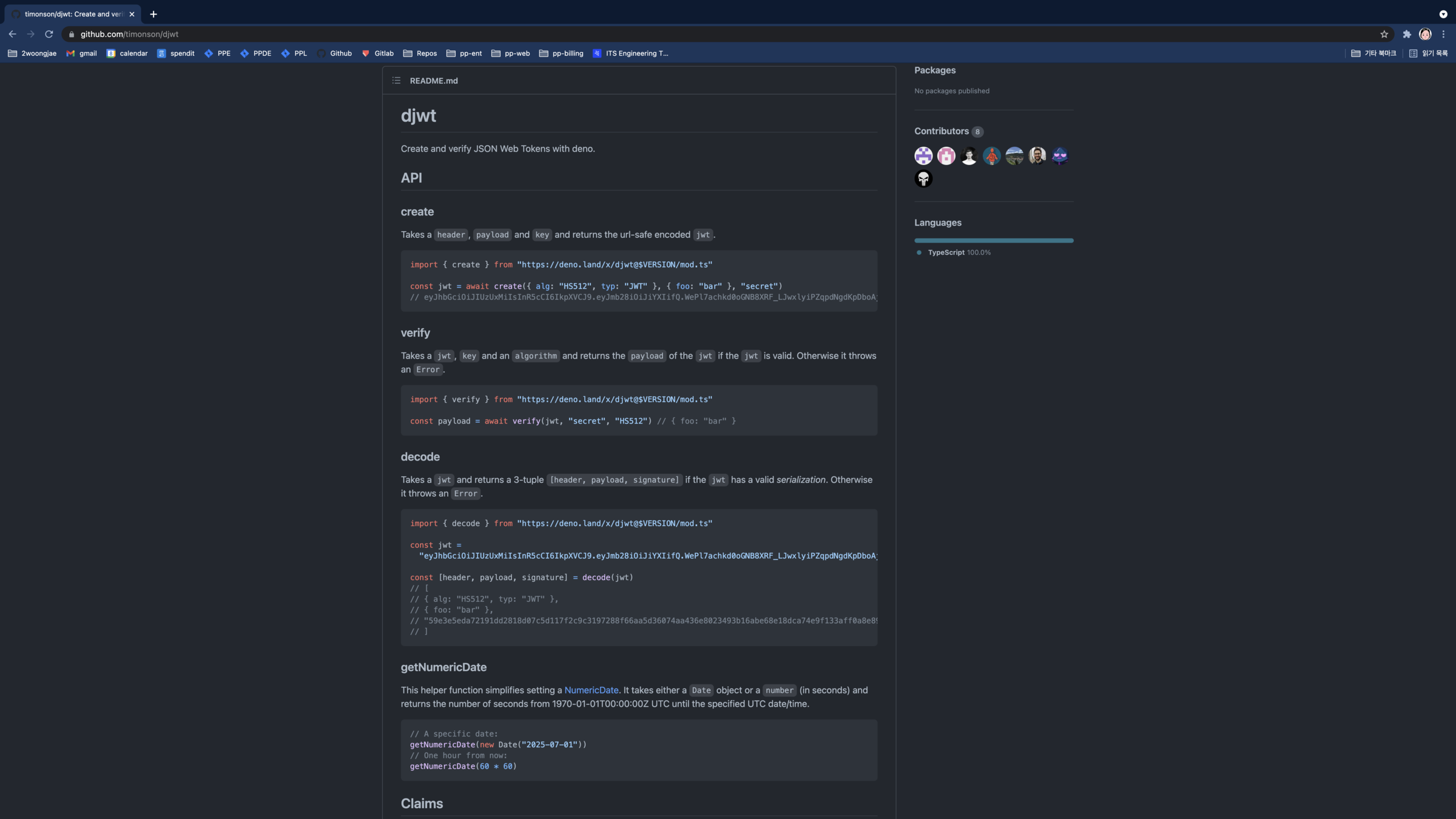The width and height of the screenshot is (1456, 819).
Task: Click the TypeScript 100.0% language link
Action: coord(959,252)
